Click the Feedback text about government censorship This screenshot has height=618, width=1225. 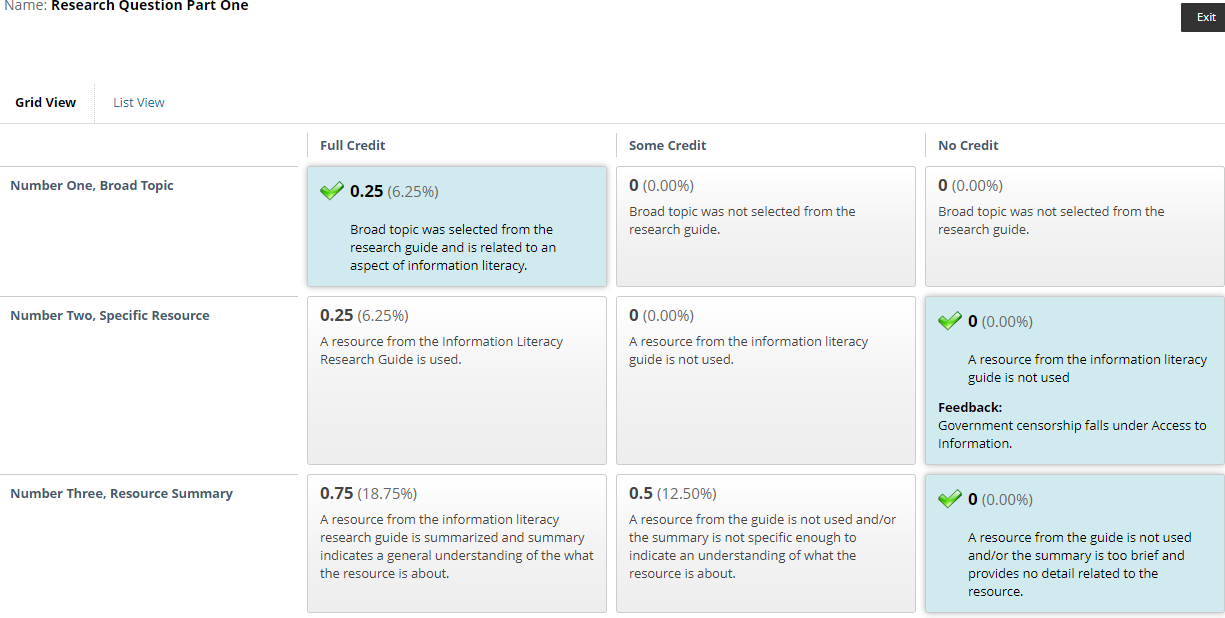click(x=1072, y=434)
